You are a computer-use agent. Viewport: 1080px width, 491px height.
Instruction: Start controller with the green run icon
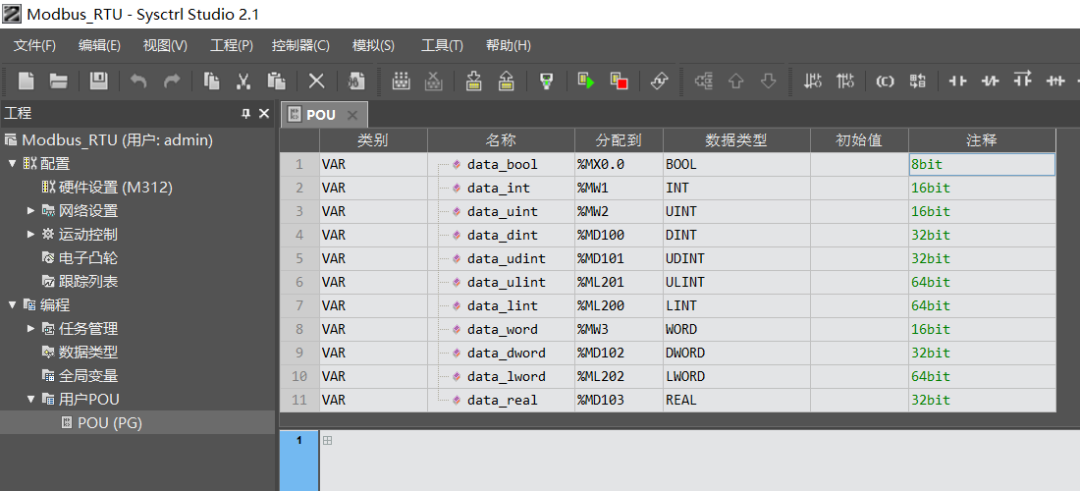pyautogui.click(x=585, y=81)
